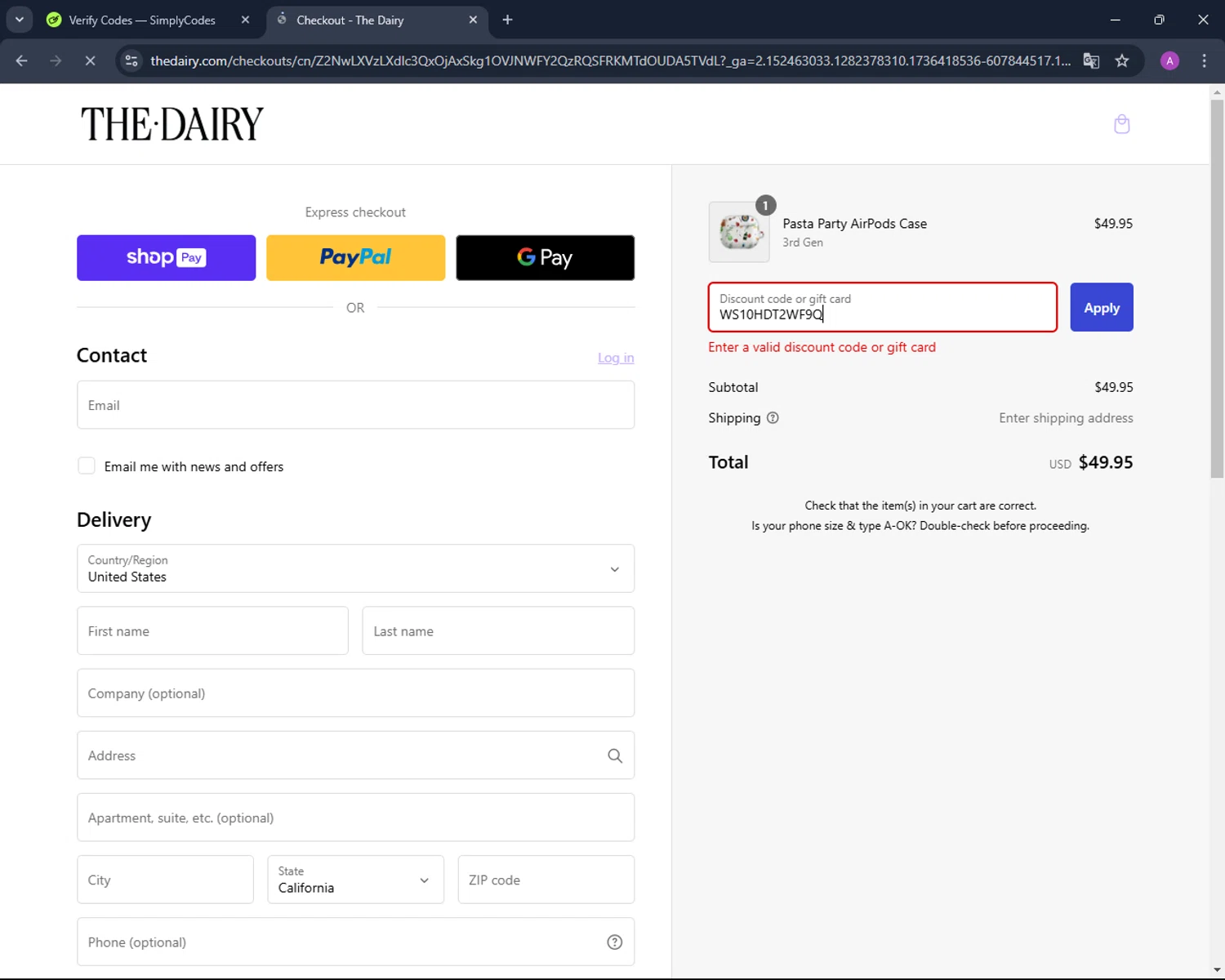Viewport: 1225px width, 980px height.
Task: Click the Express checkout label
Action: 355,212
